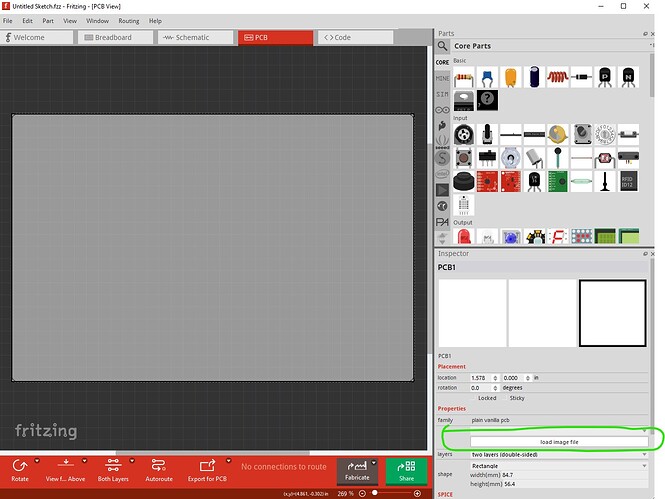
Task: Select the MINE parts bin tab
Action: pos(442,78)
